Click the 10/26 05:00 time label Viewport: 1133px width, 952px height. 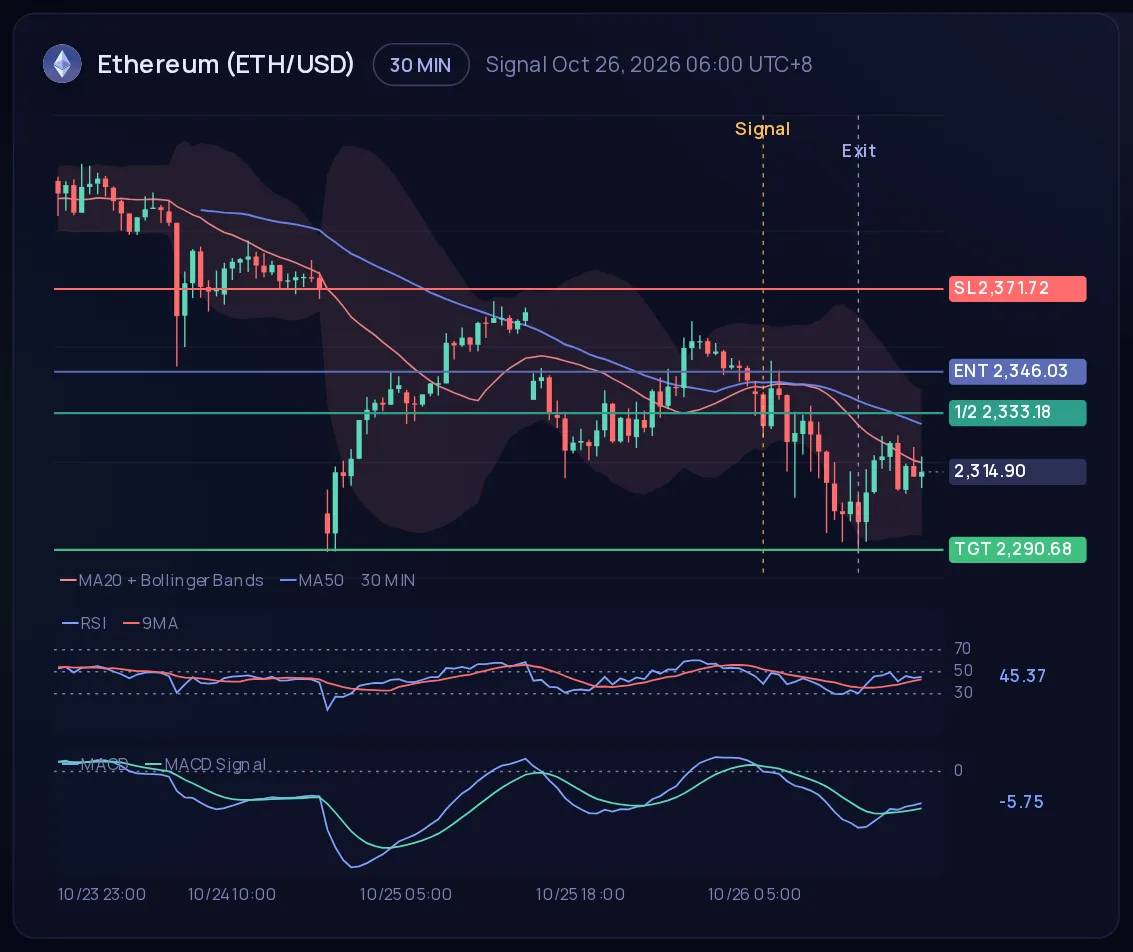click(754, 894)
